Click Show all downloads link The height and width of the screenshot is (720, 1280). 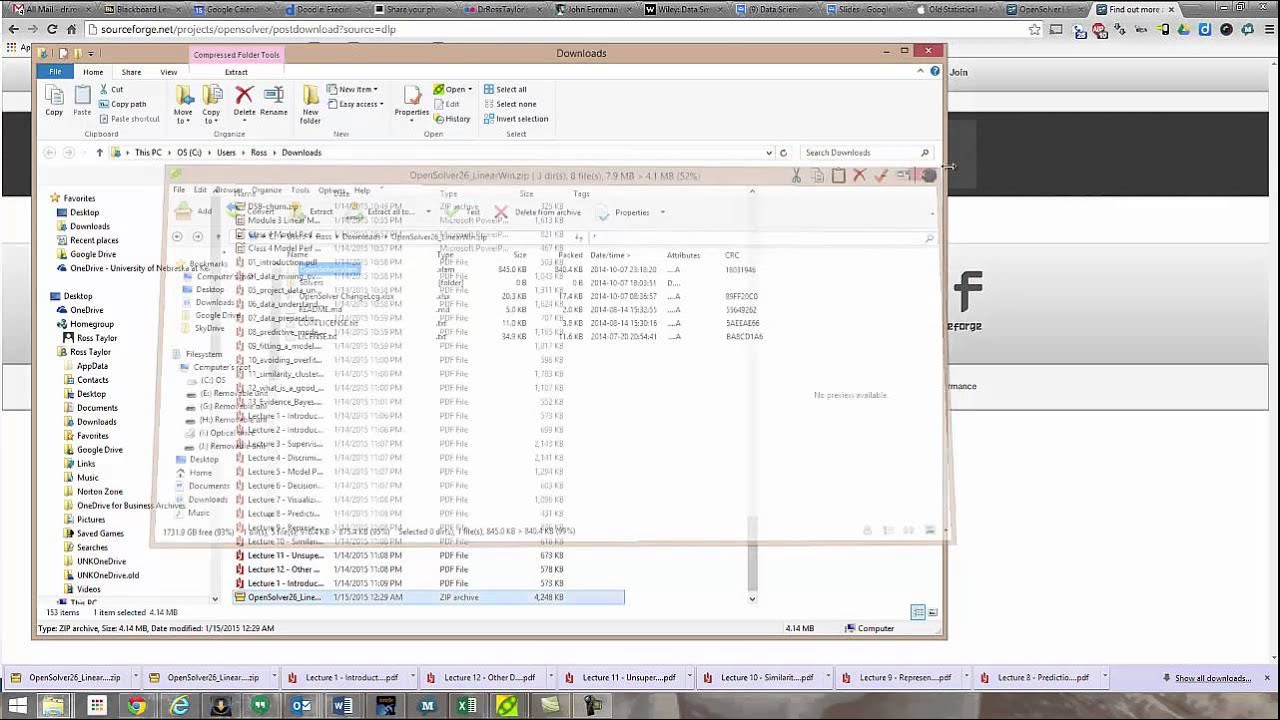pyautogui.click(x=1212, y=678)
